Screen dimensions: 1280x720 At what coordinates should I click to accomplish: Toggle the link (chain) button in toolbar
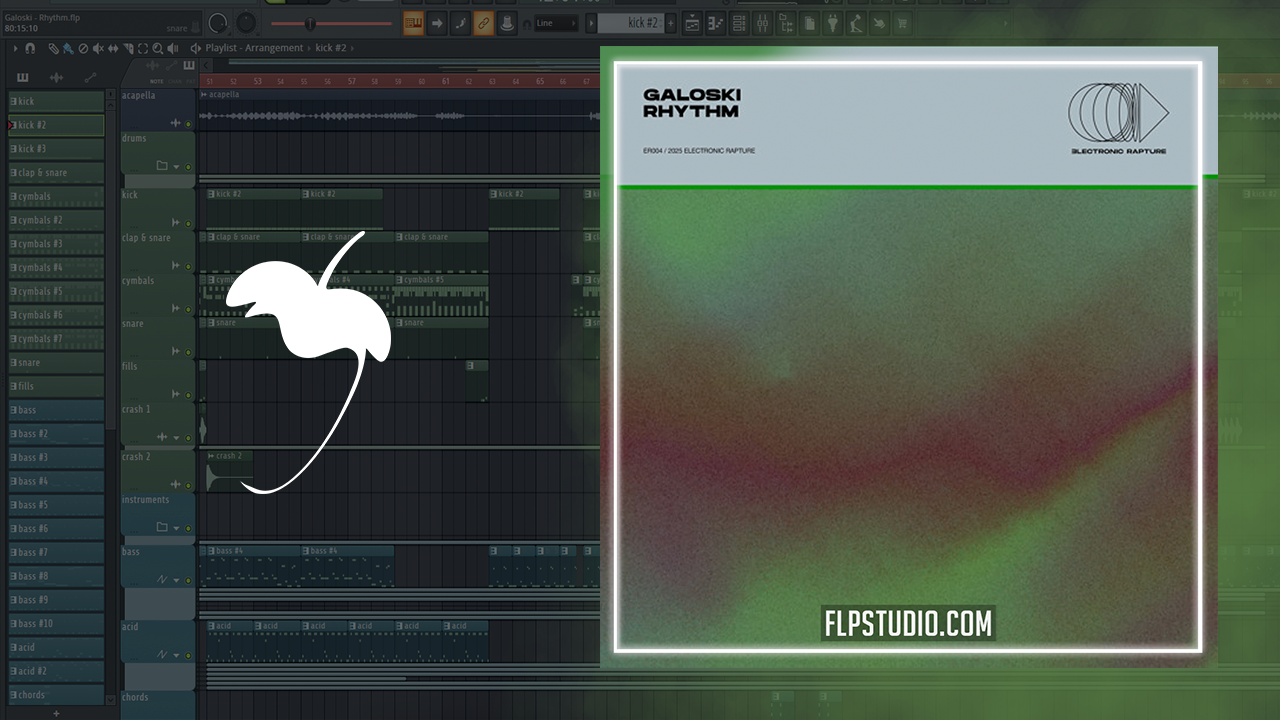pos(483,23)
